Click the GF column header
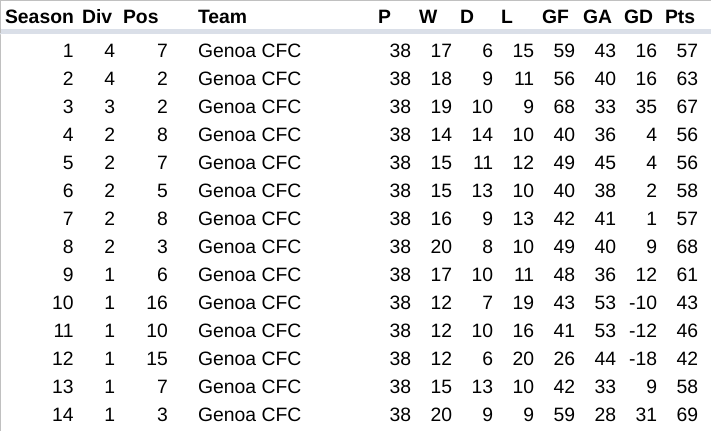 (x=556, y=17)
